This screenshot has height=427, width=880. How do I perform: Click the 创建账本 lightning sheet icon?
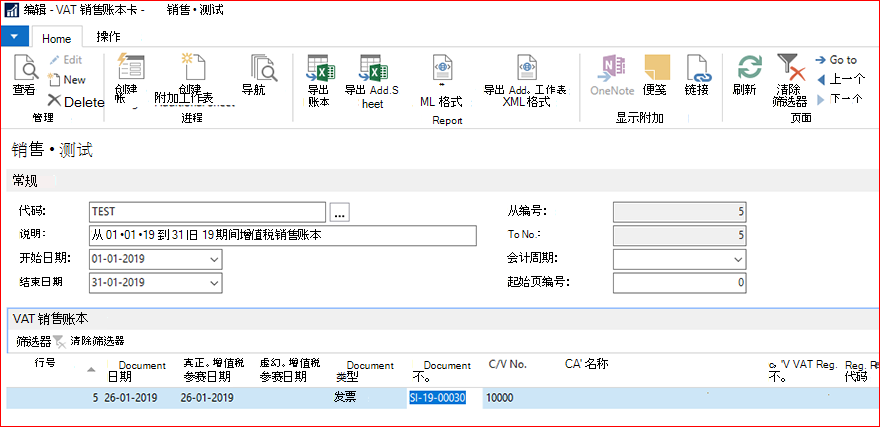[x=130, y=66]
